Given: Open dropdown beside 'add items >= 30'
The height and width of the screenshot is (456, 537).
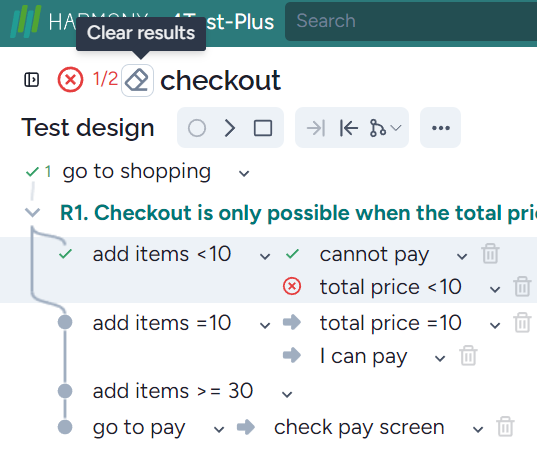Looking at the screenshot, I should click(x=287, y=394).
